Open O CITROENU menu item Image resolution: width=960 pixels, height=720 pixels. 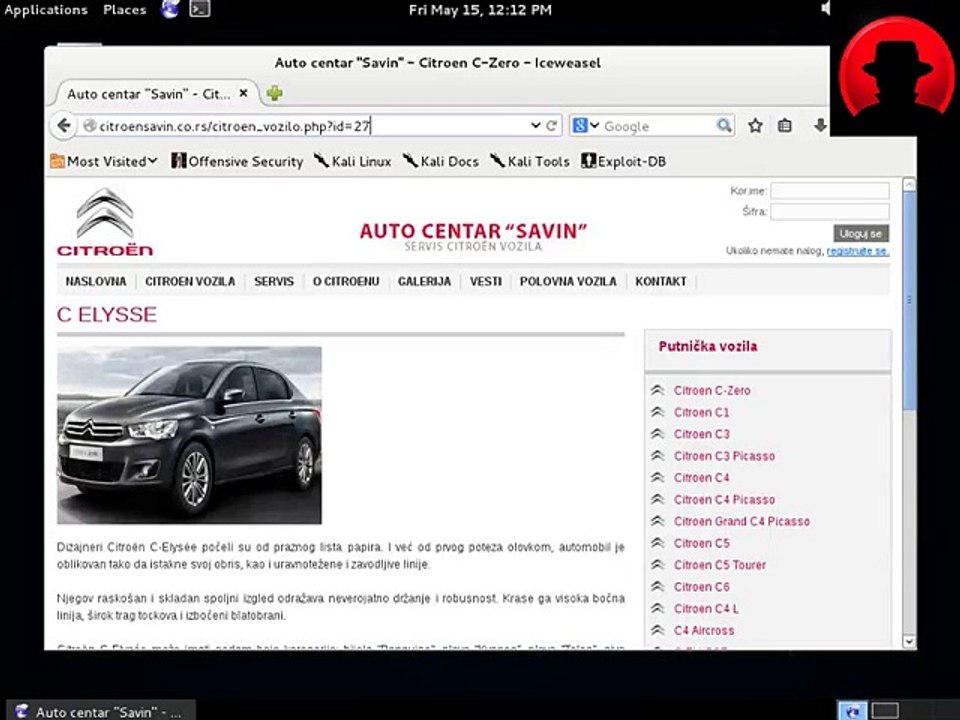(346, 282)
